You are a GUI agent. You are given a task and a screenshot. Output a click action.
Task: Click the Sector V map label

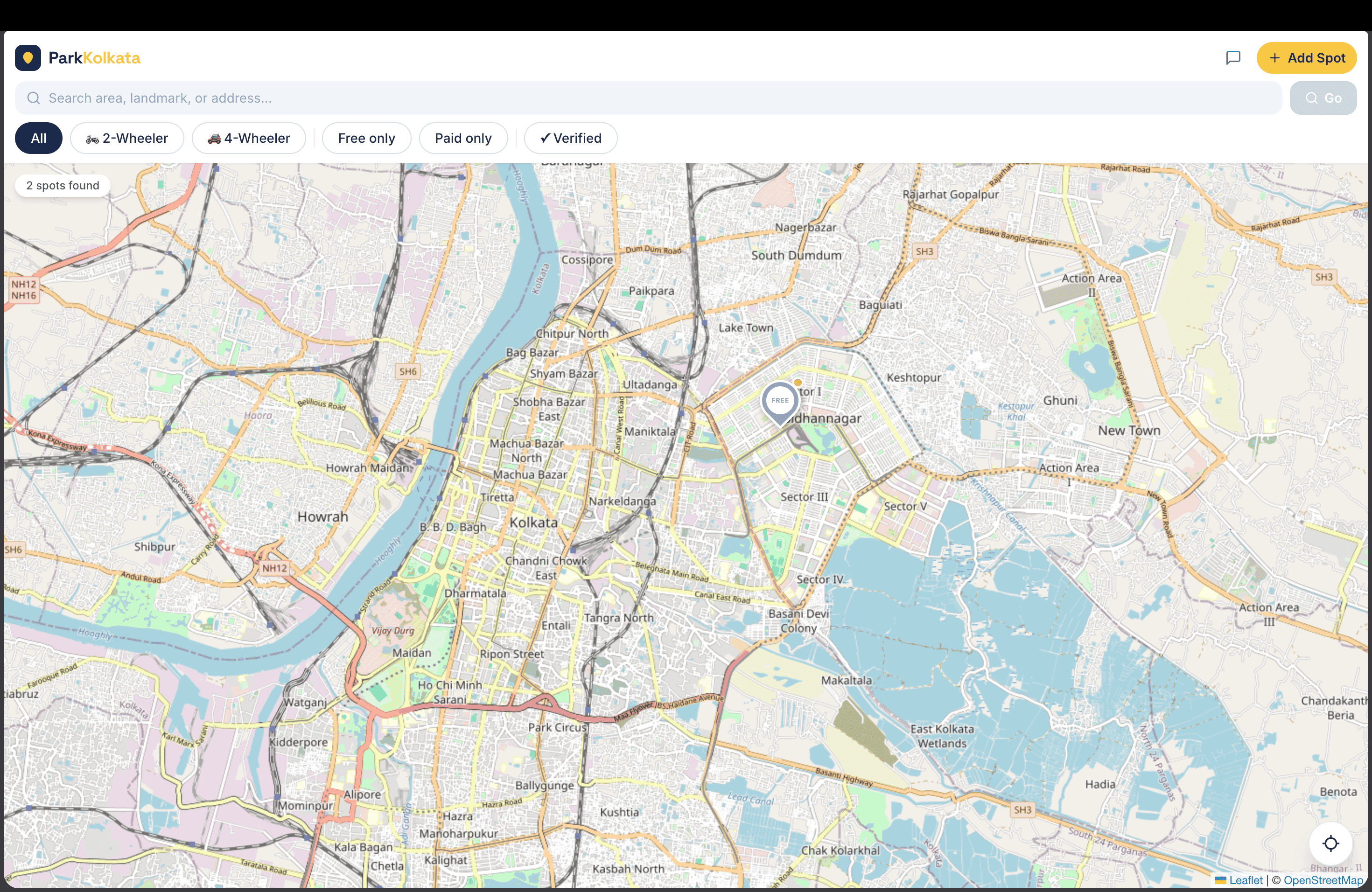click(906, 507)
